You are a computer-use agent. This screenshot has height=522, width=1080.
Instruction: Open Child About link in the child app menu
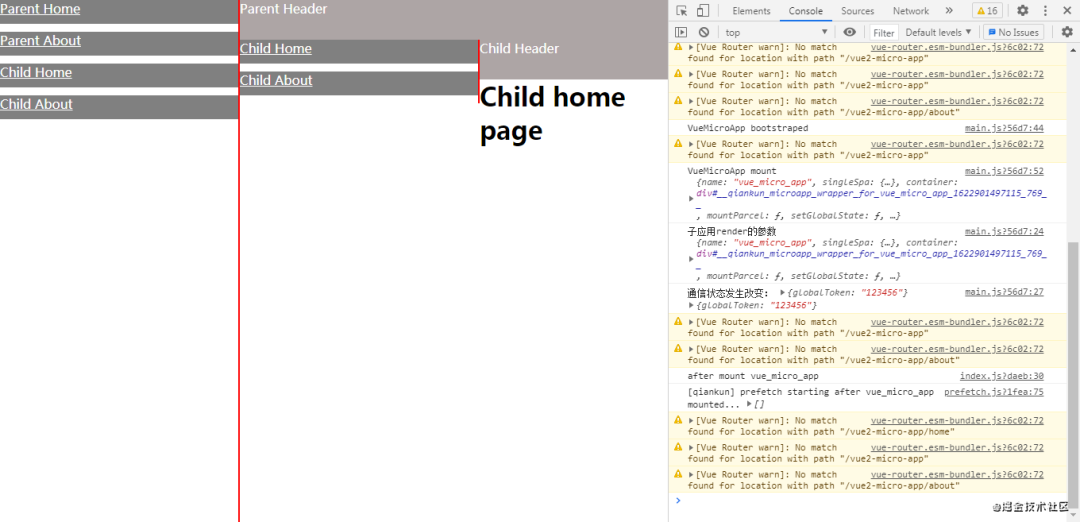tap(276, 81)
